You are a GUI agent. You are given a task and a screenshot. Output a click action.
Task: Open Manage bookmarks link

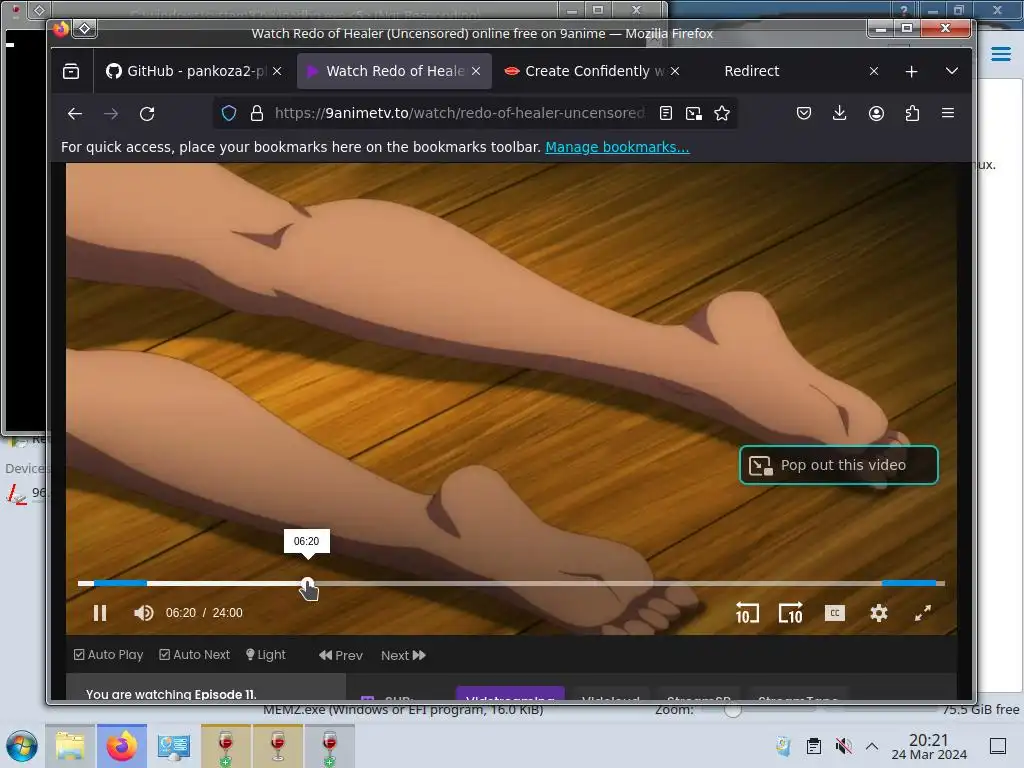(x=617, y=147)
